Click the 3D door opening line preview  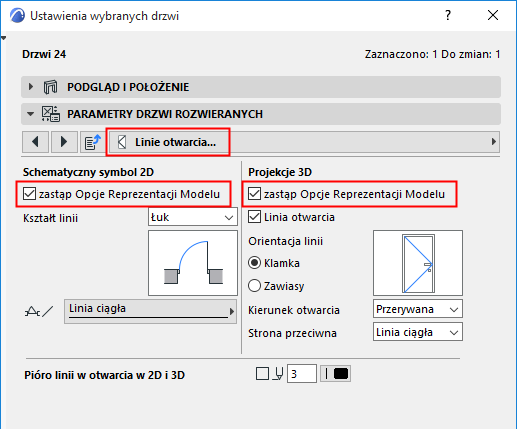click(418, 263)
